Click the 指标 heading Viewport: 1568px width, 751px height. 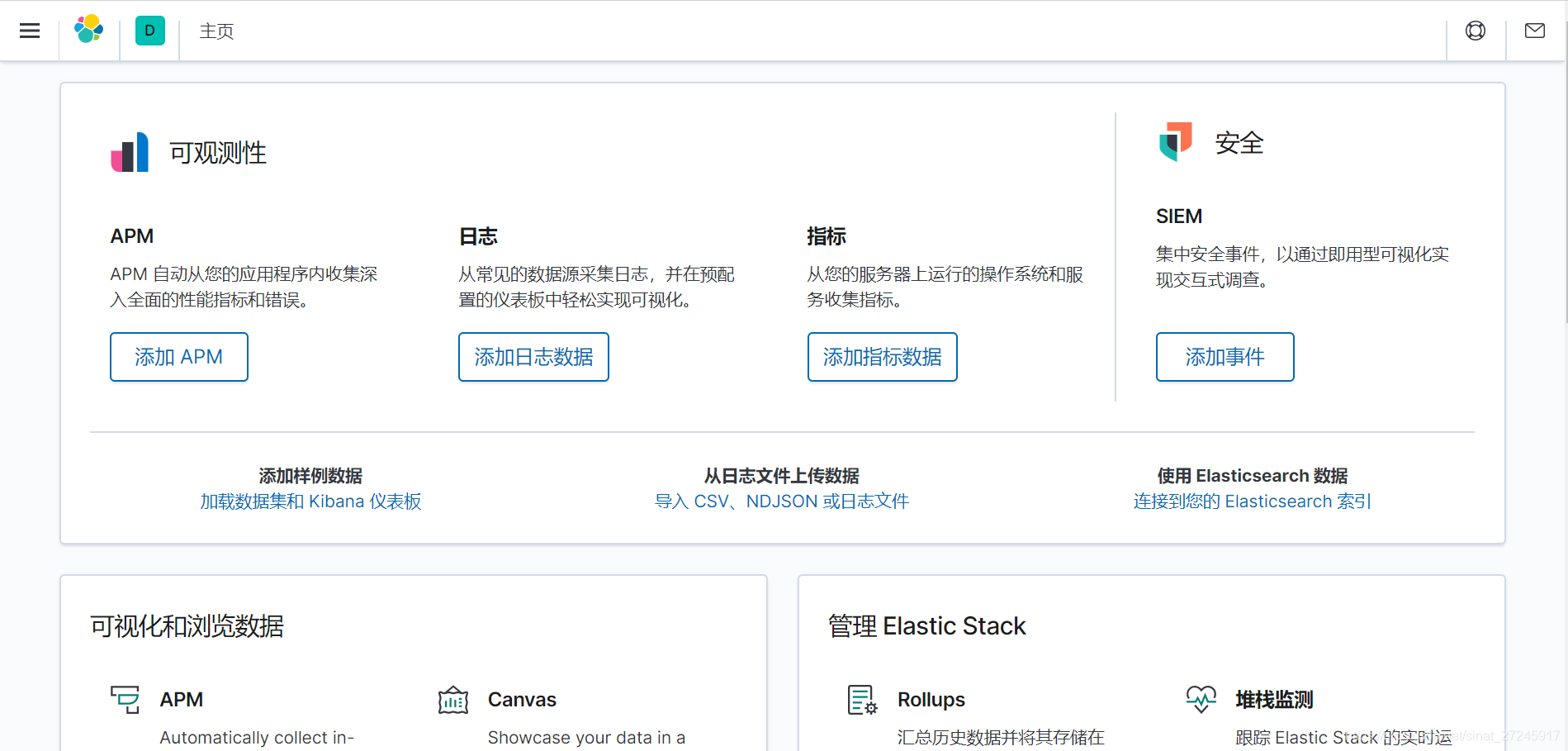coord(827,236)
